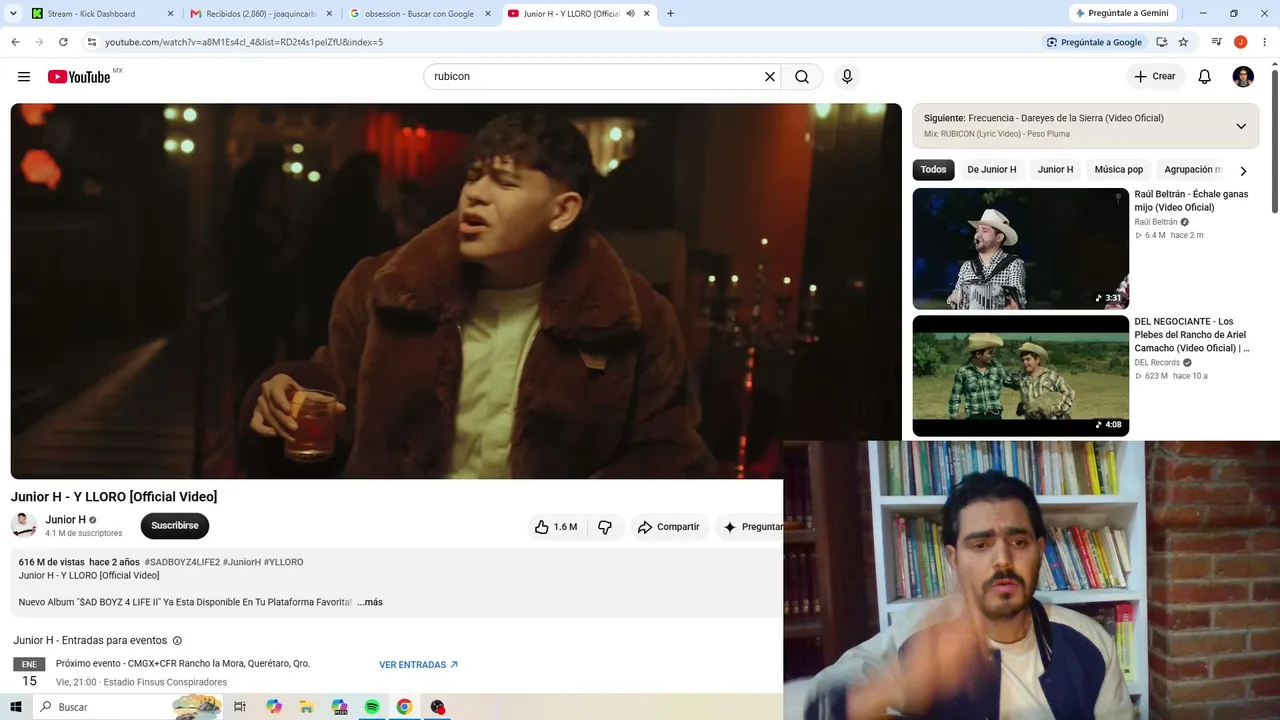The height and width of the screenshot is (720, 1280).
Task: Open File Explorer from the taskbar
Action: (x=306, y=707)
